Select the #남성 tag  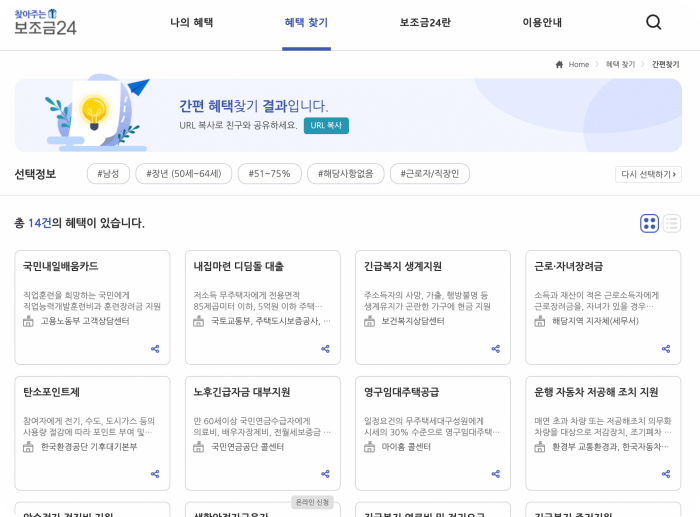pos(108,174)
